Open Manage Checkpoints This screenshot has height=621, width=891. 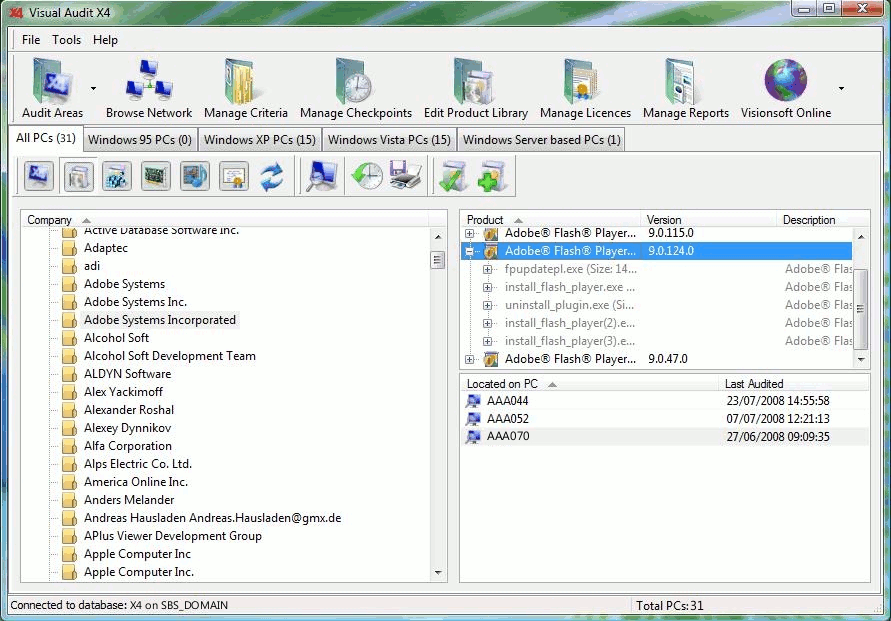click(x=356, y=89)
